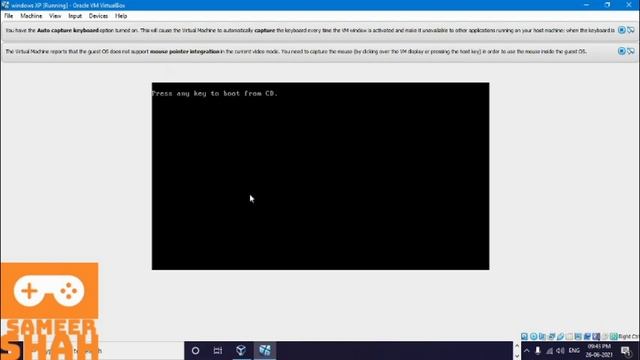640x360 pixels.
Task: Open the File menu
Action: tap(9, 16)
